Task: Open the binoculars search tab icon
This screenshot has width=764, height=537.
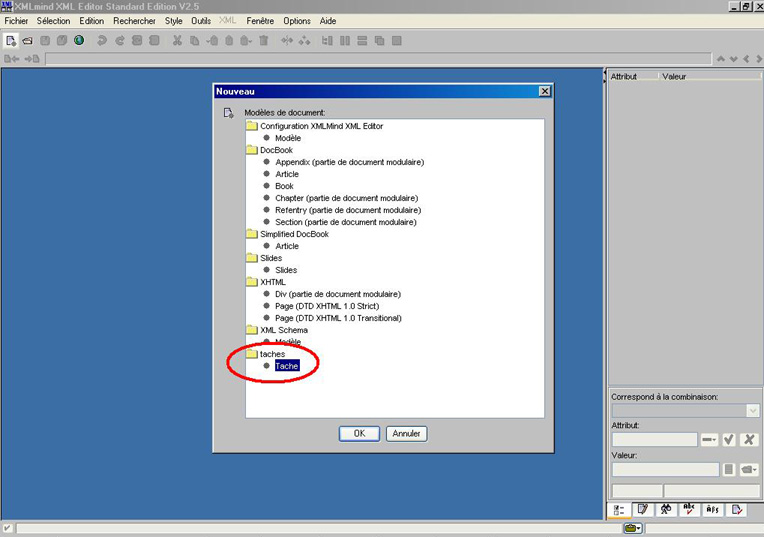Action: coord(666,510)
